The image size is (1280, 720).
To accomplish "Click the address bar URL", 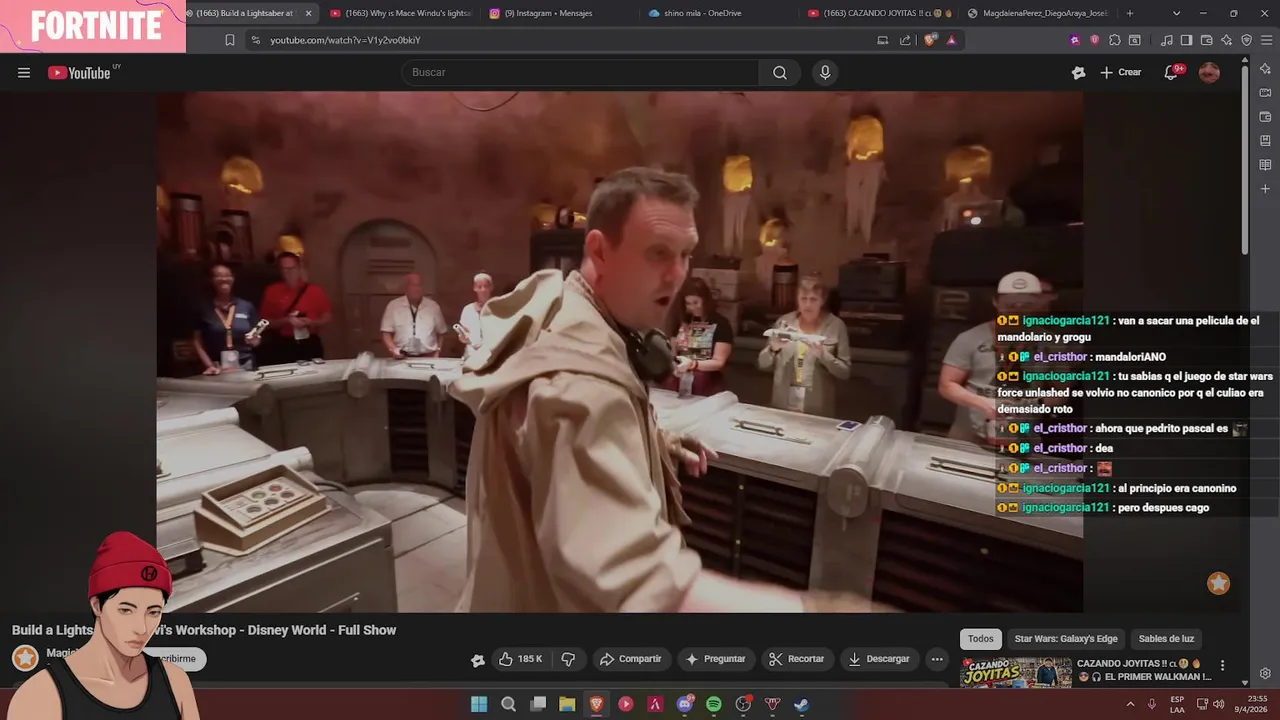I will [x=345, y=40].
